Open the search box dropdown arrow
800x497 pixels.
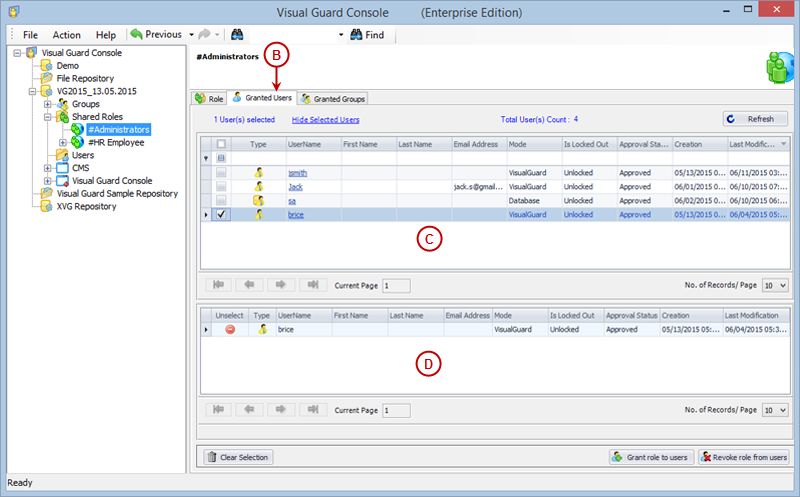tap(341, 35)
